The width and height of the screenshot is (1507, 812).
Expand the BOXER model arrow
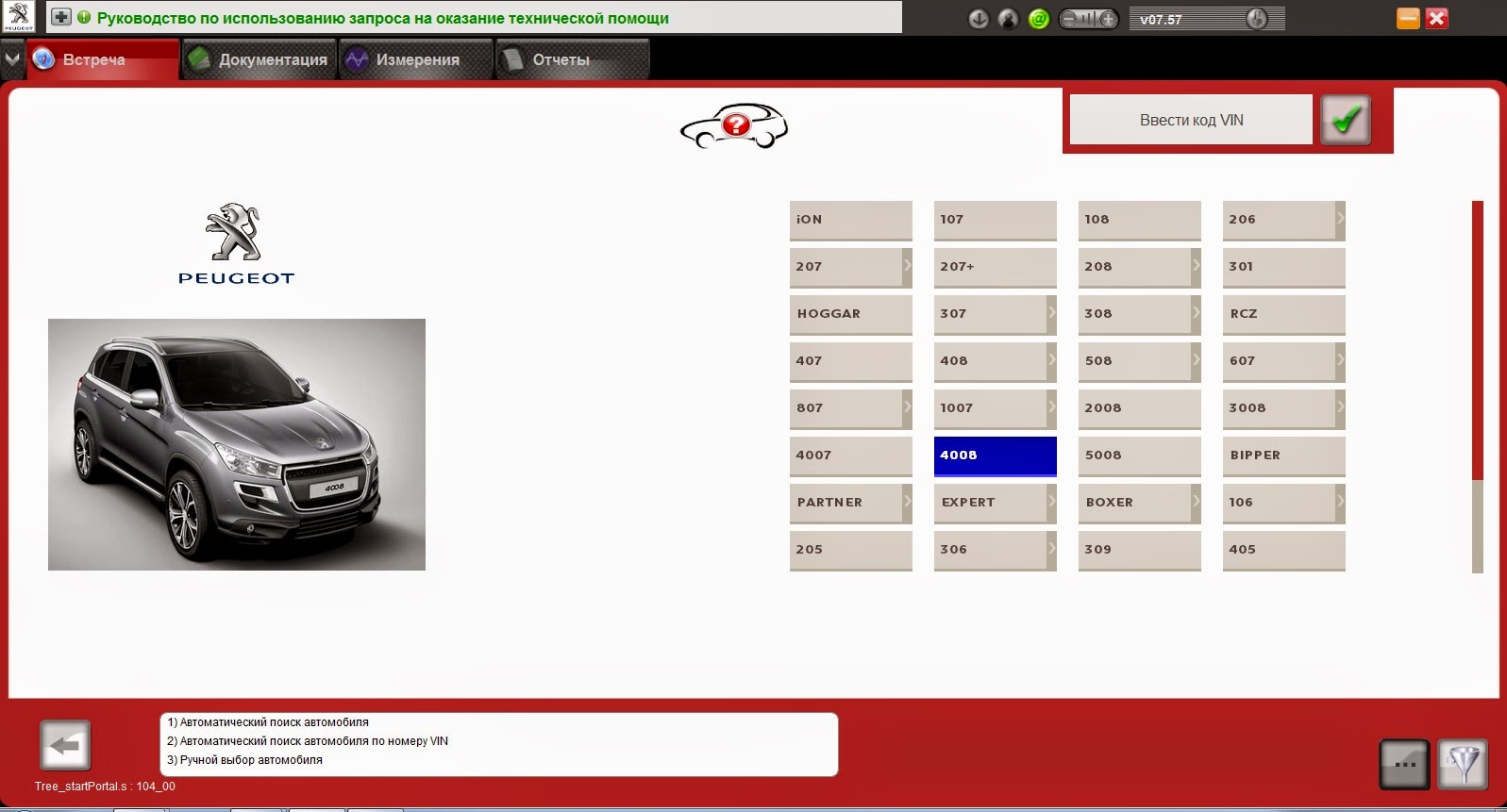1196,502
